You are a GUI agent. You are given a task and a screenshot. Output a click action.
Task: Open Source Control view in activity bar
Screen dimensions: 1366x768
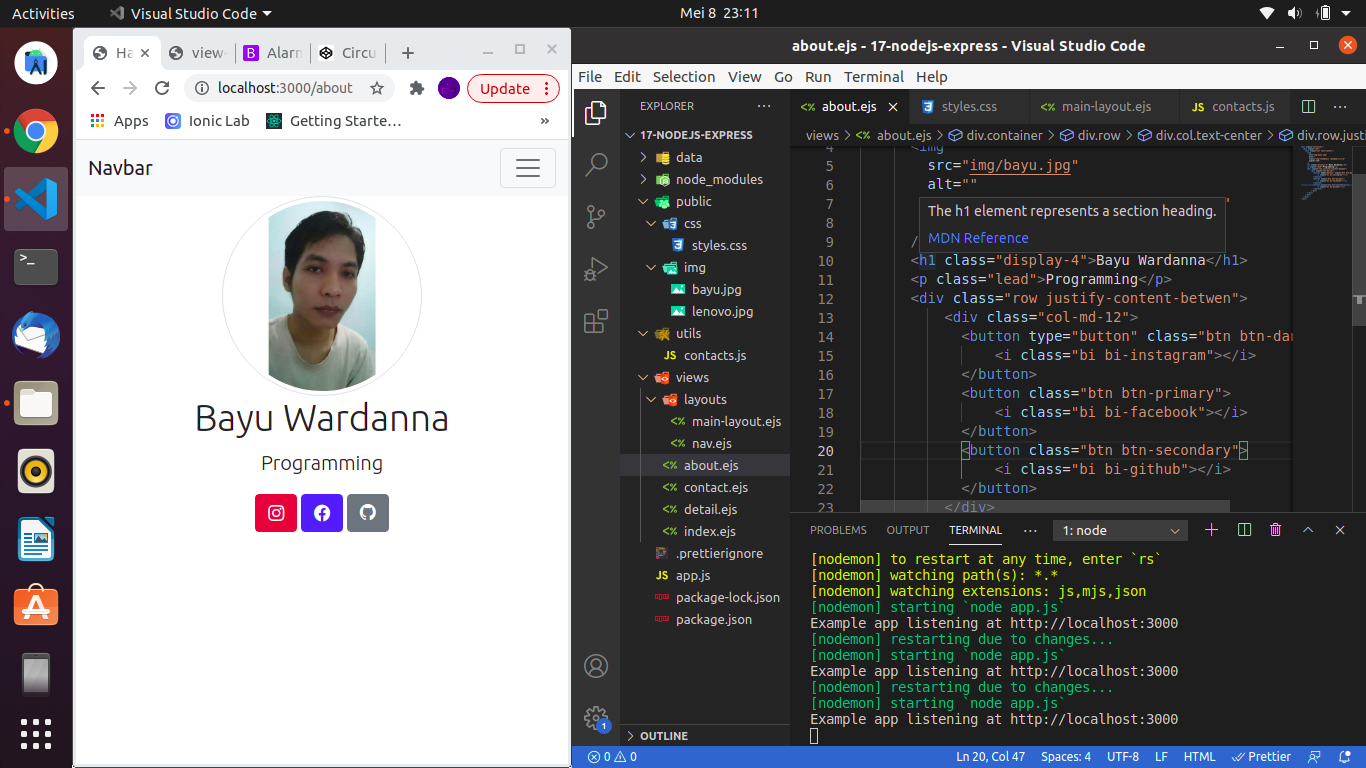(596, 216)
